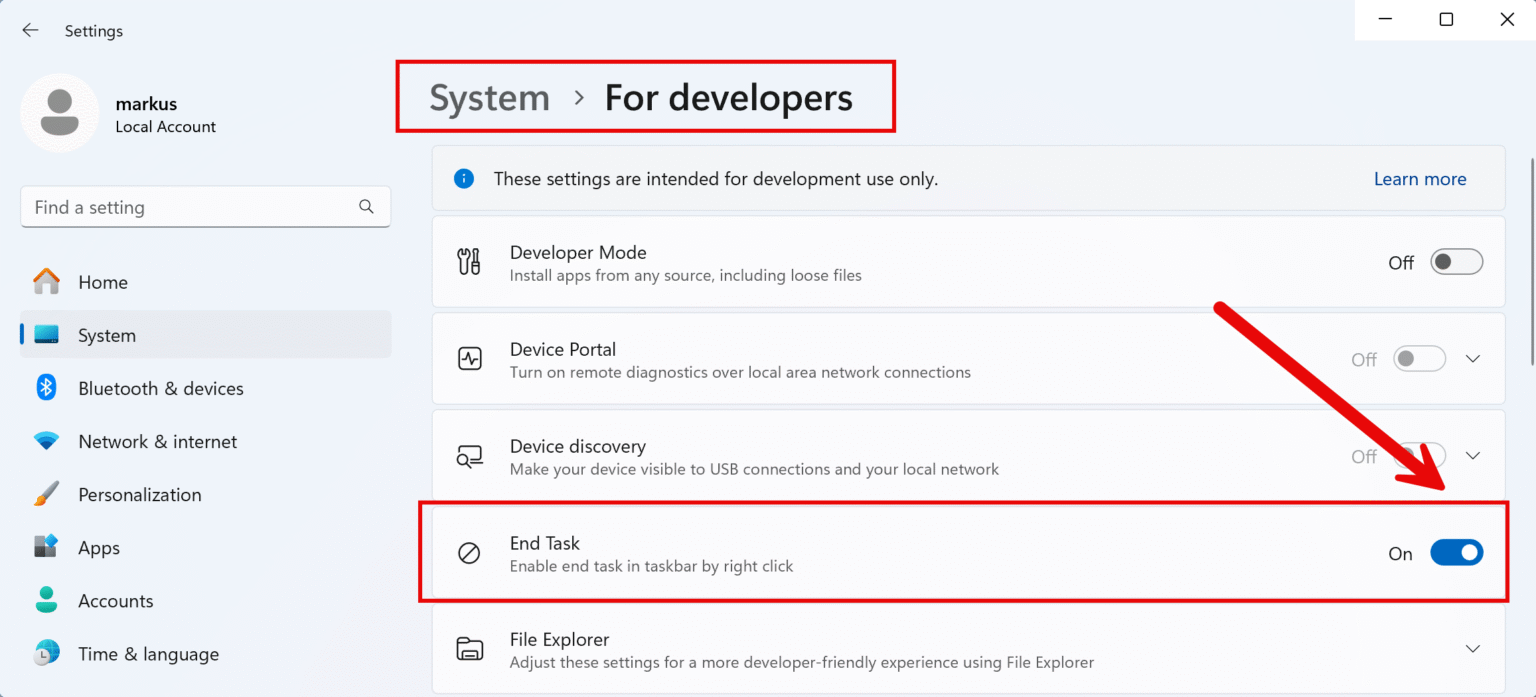Turn on the Developer Mode toggle

pyautogui.click(x=1456, y=262)
